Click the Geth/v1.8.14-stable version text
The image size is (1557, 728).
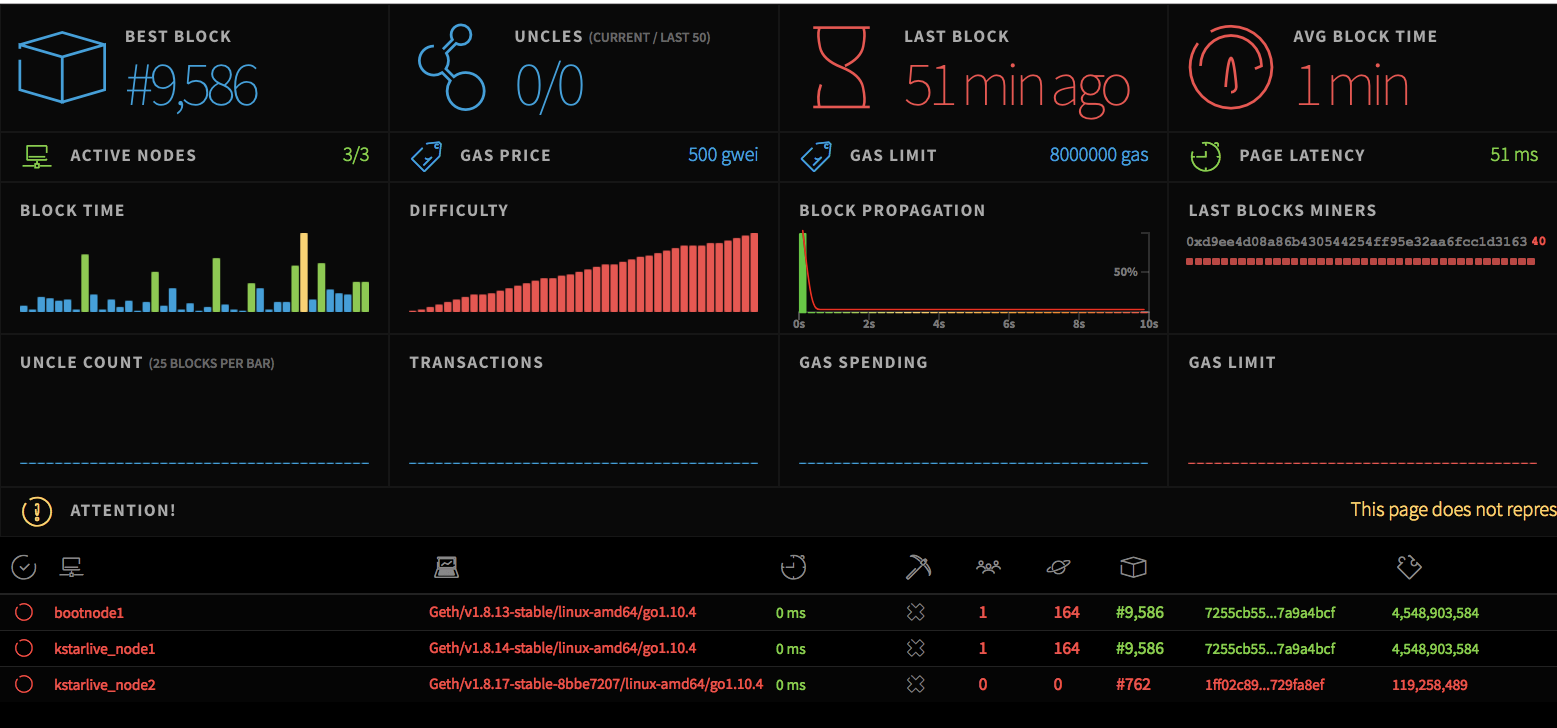pyautogui.click(x=563, y=648)
